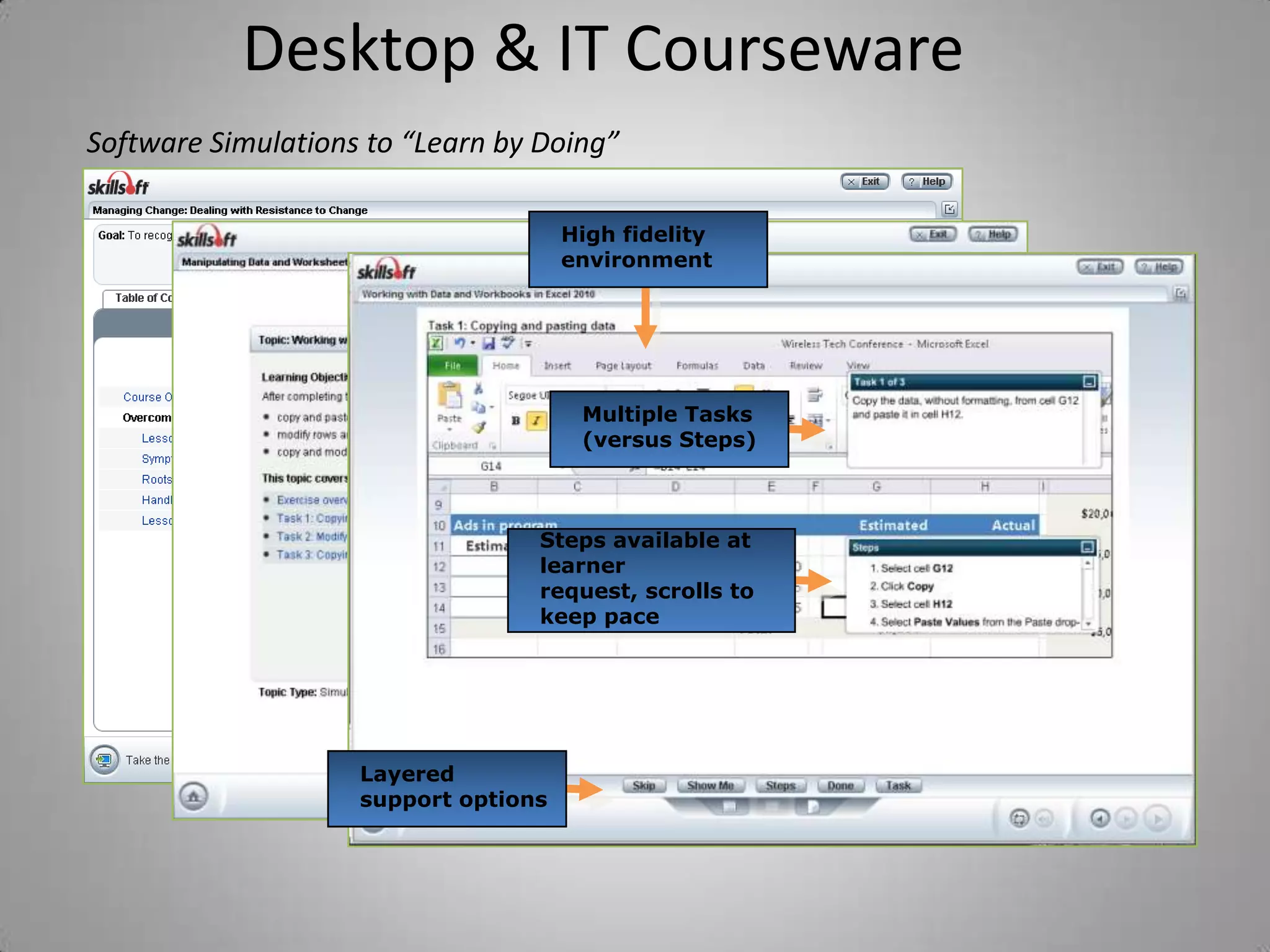Click pop-out icon in Managing Change title bar
1270x952 pixels.
(x=949, y=209)
